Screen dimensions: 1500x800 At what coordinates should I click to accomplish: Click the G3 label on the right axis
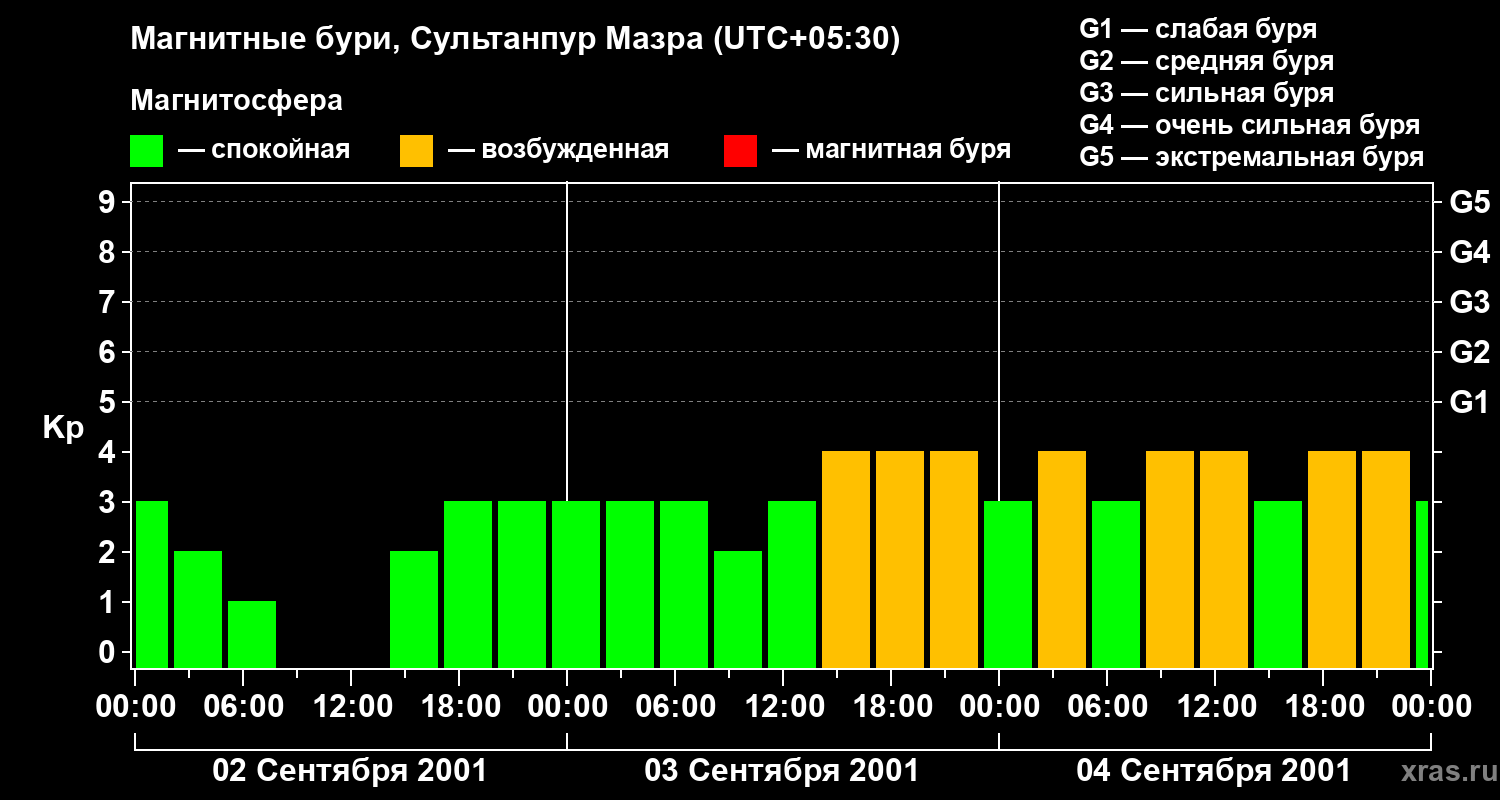1469,302
